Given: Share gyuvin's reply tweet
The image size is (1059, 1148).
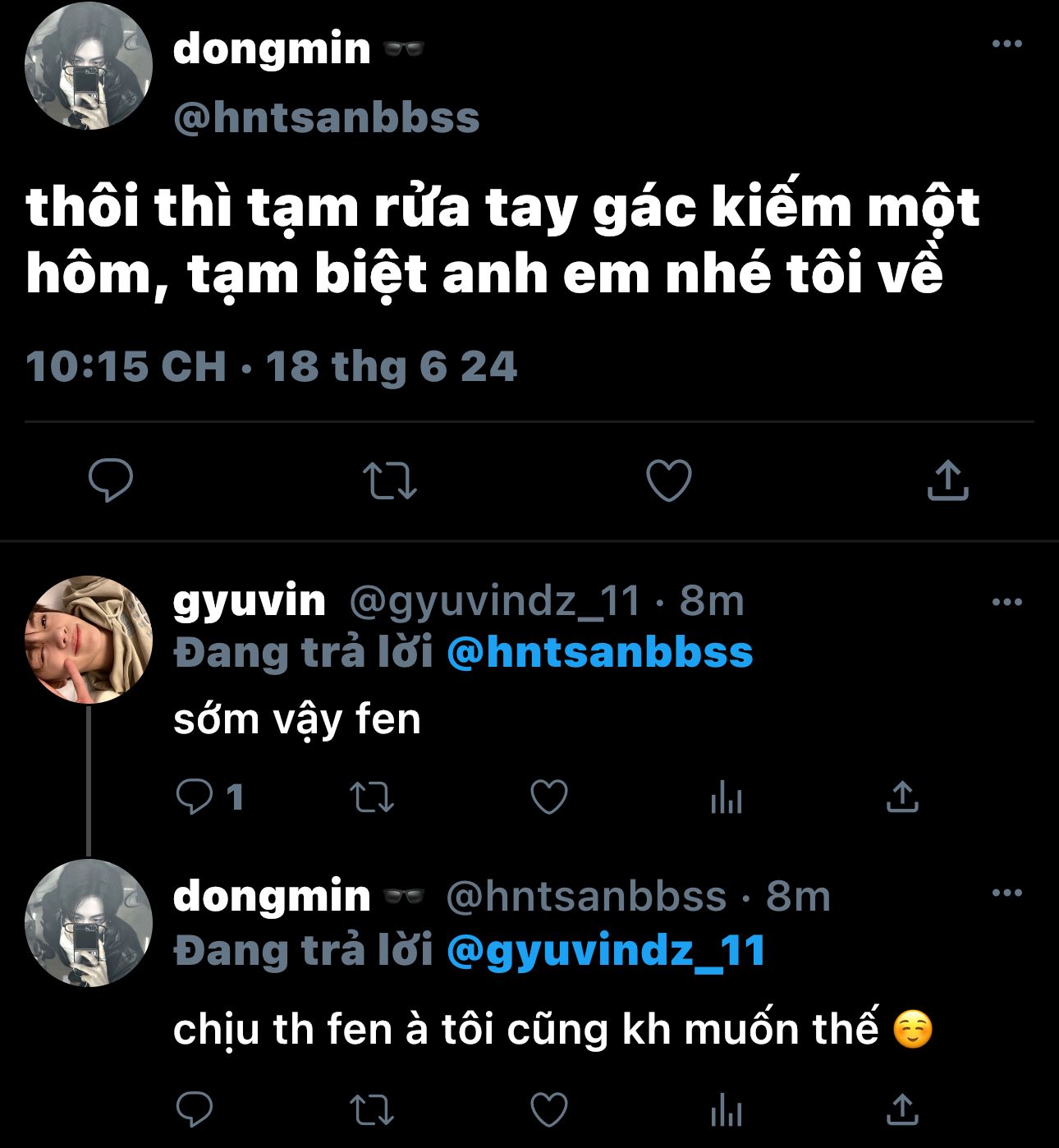Looking at the screenshot, I should click(x=902, y=797).
